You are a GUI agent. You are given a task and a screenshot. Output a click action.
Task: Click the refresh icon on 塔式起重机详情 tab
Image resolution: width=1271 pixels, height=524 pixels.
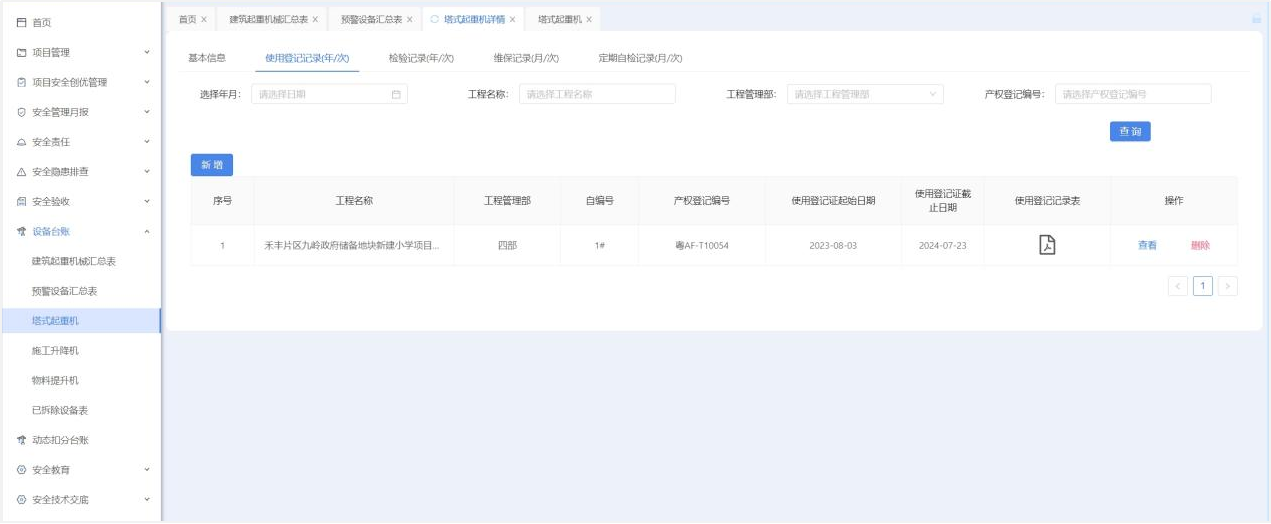click(434, 19)
